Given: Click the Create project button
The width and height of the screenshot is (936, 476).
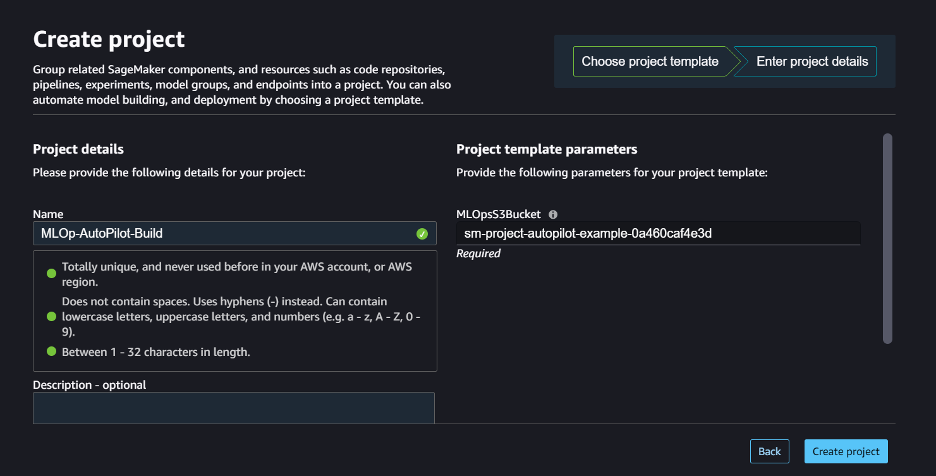Looking at the screenshot, I should 845,451.
